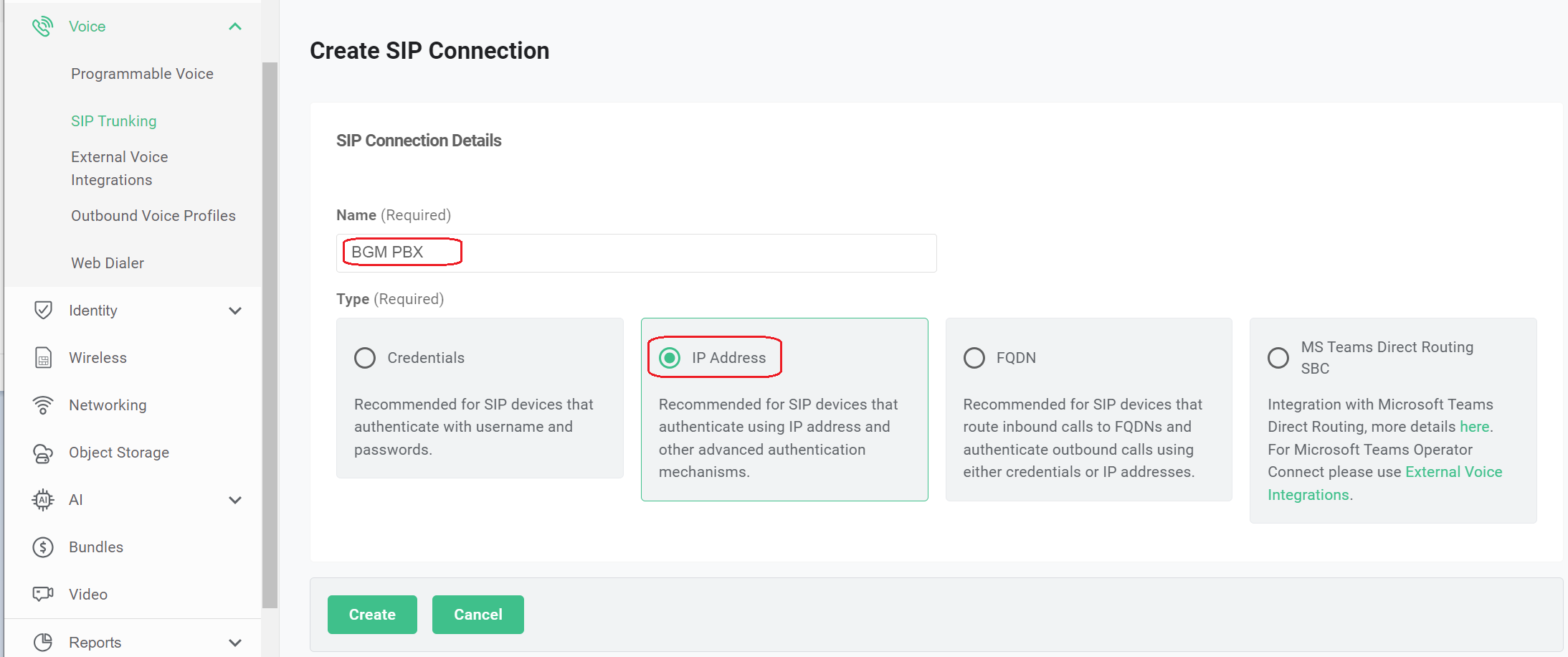Select the Credentials radio button
Image resolution: width=1568 pixels, height=657 pixels.
pos(365,358)
